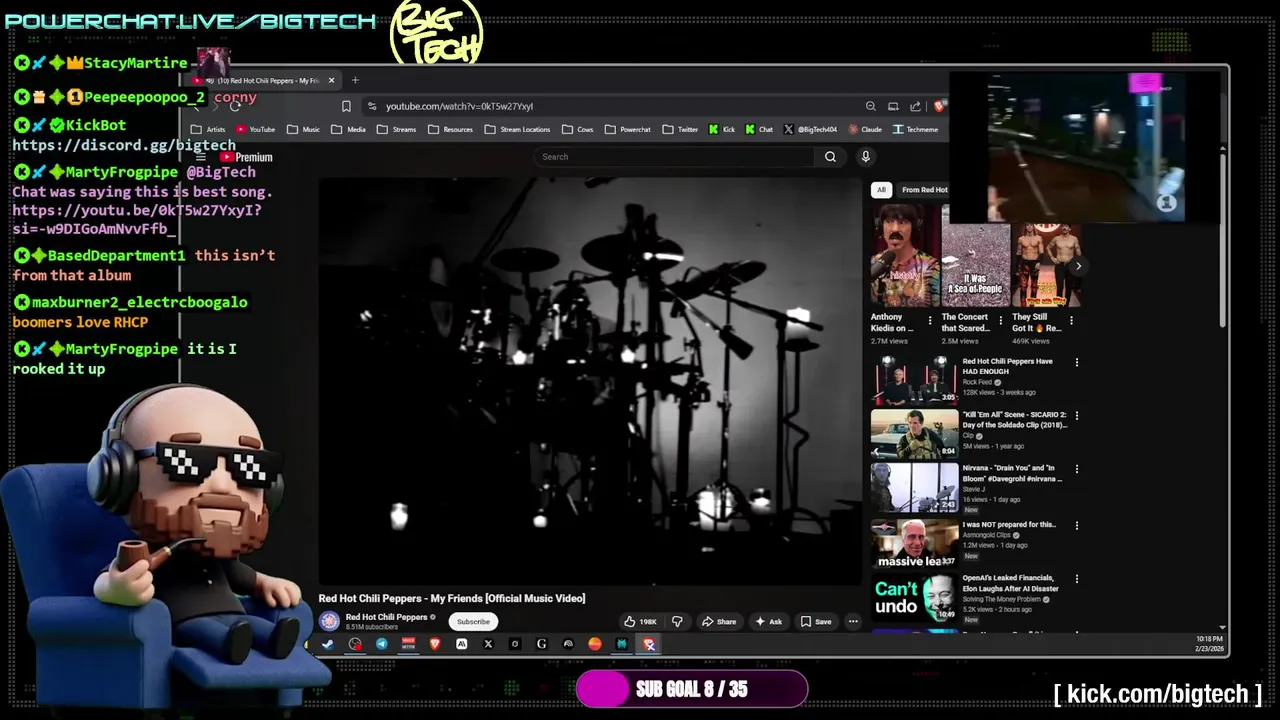The width and height of the screenshot is (1280, 720).
Task: Open the Techmeme bookmark
Action: coord(916,129)
